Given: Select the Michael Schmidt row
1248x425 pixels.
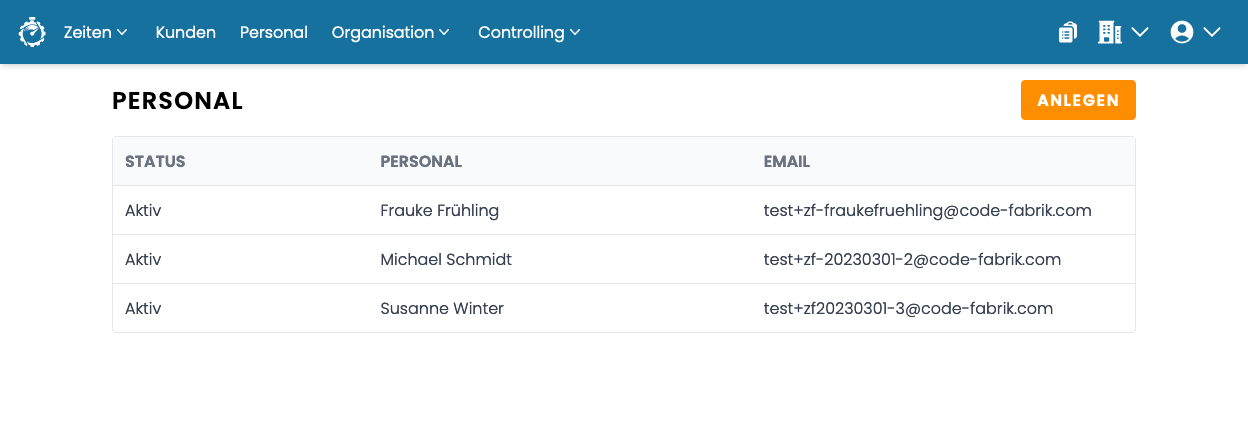Looking at the screenshot, I should pyautogui.click(x=624, y=259).
